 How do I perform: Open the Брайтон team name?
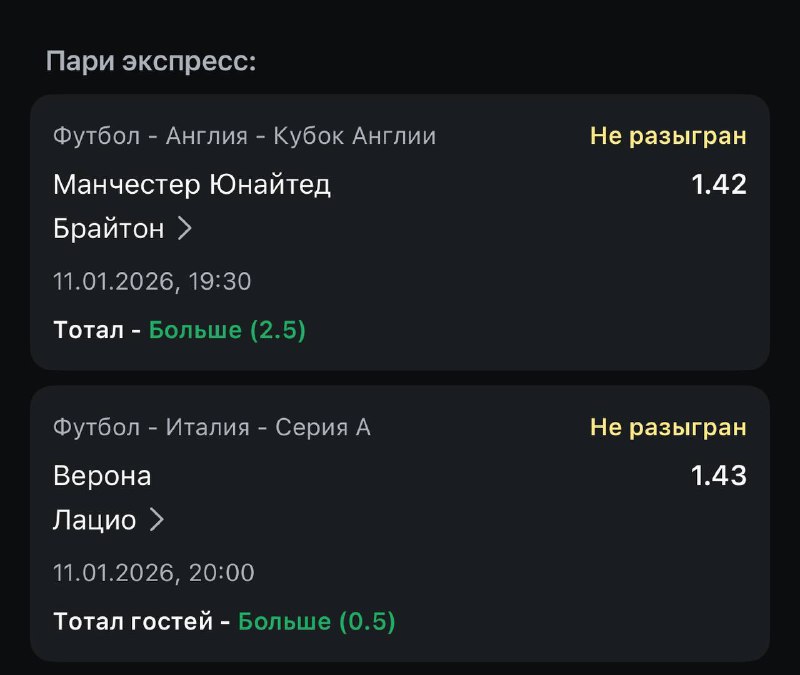(108, 229)
